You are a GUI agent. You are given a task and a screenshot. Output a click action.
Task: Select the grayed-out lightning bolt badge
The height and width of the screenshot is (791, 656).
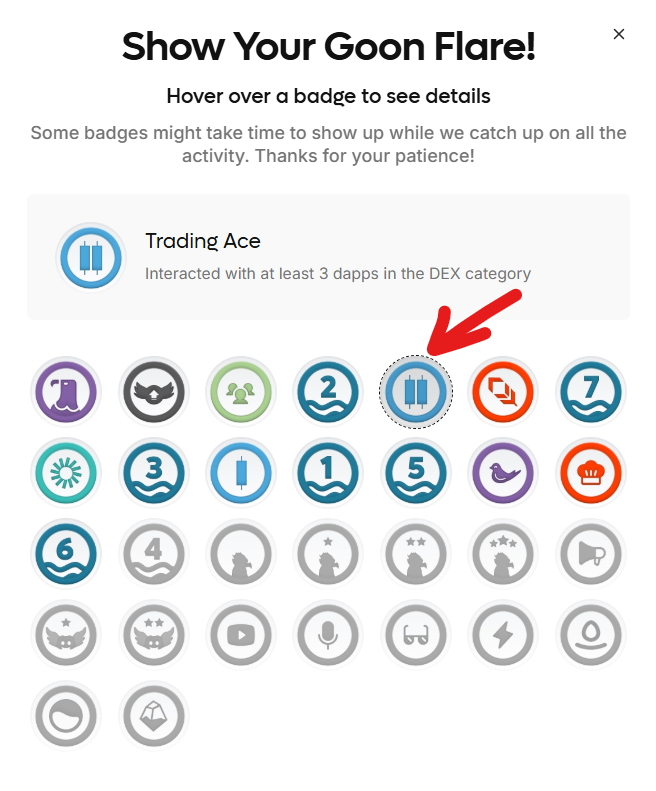tap(503, 635)
